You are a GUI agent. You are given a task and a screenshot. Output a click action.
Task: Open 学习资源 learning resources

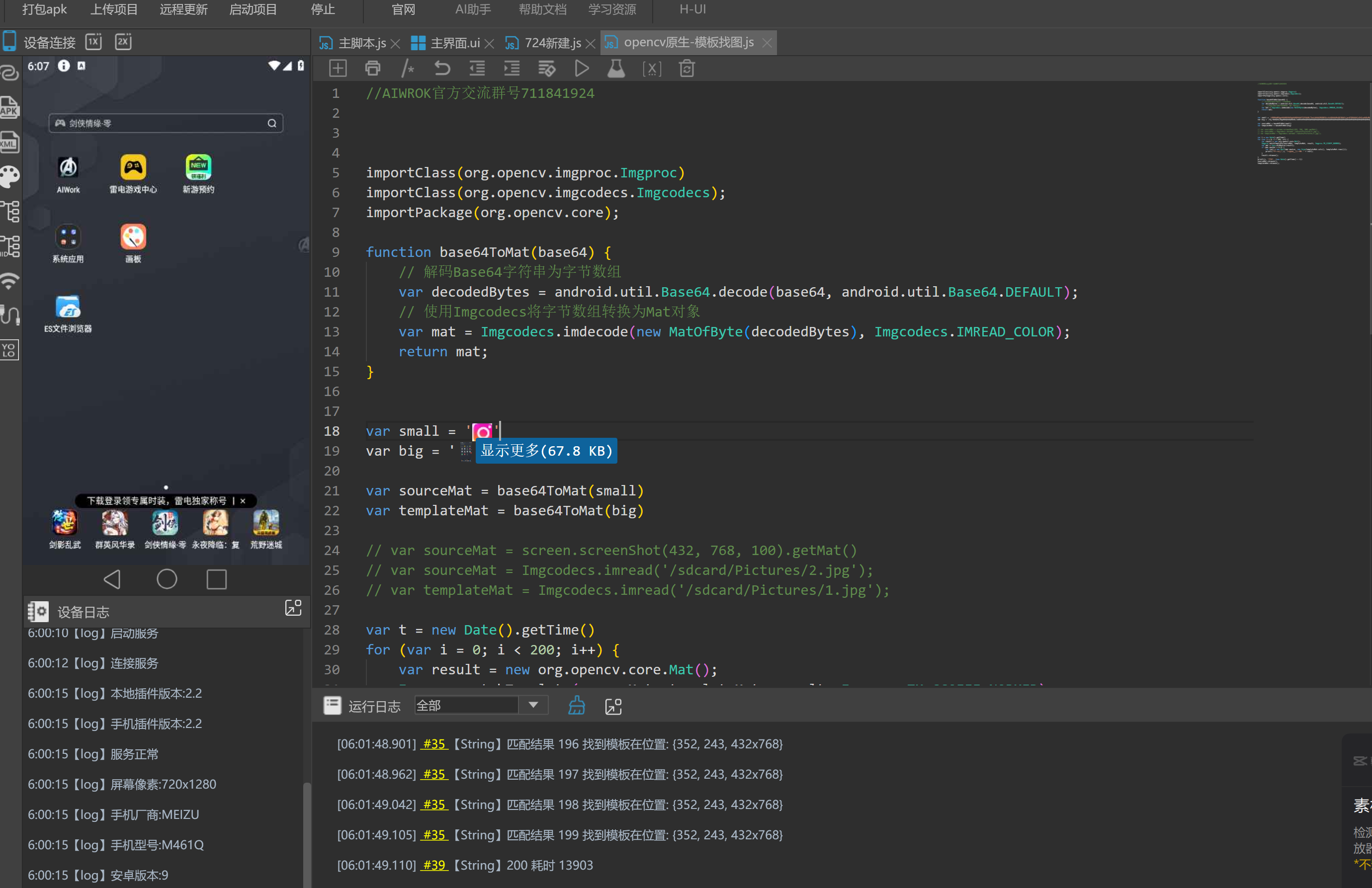click(x=612, y=9)
